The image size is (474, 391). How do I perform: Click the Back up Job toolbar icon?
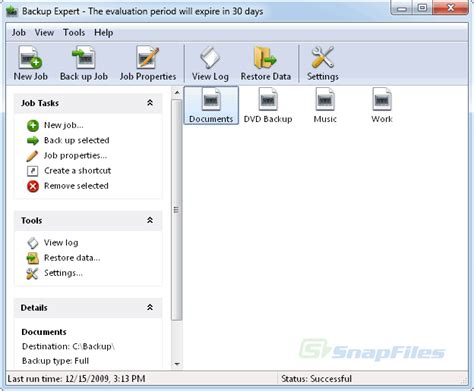(x=84, y=63)
